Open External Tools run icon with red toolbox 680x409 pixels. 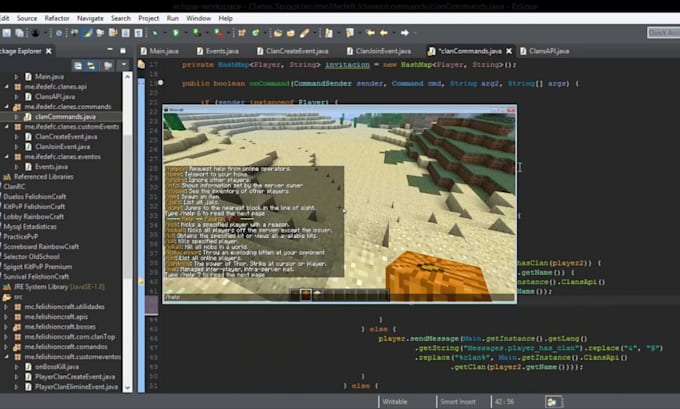pos(219,33)
